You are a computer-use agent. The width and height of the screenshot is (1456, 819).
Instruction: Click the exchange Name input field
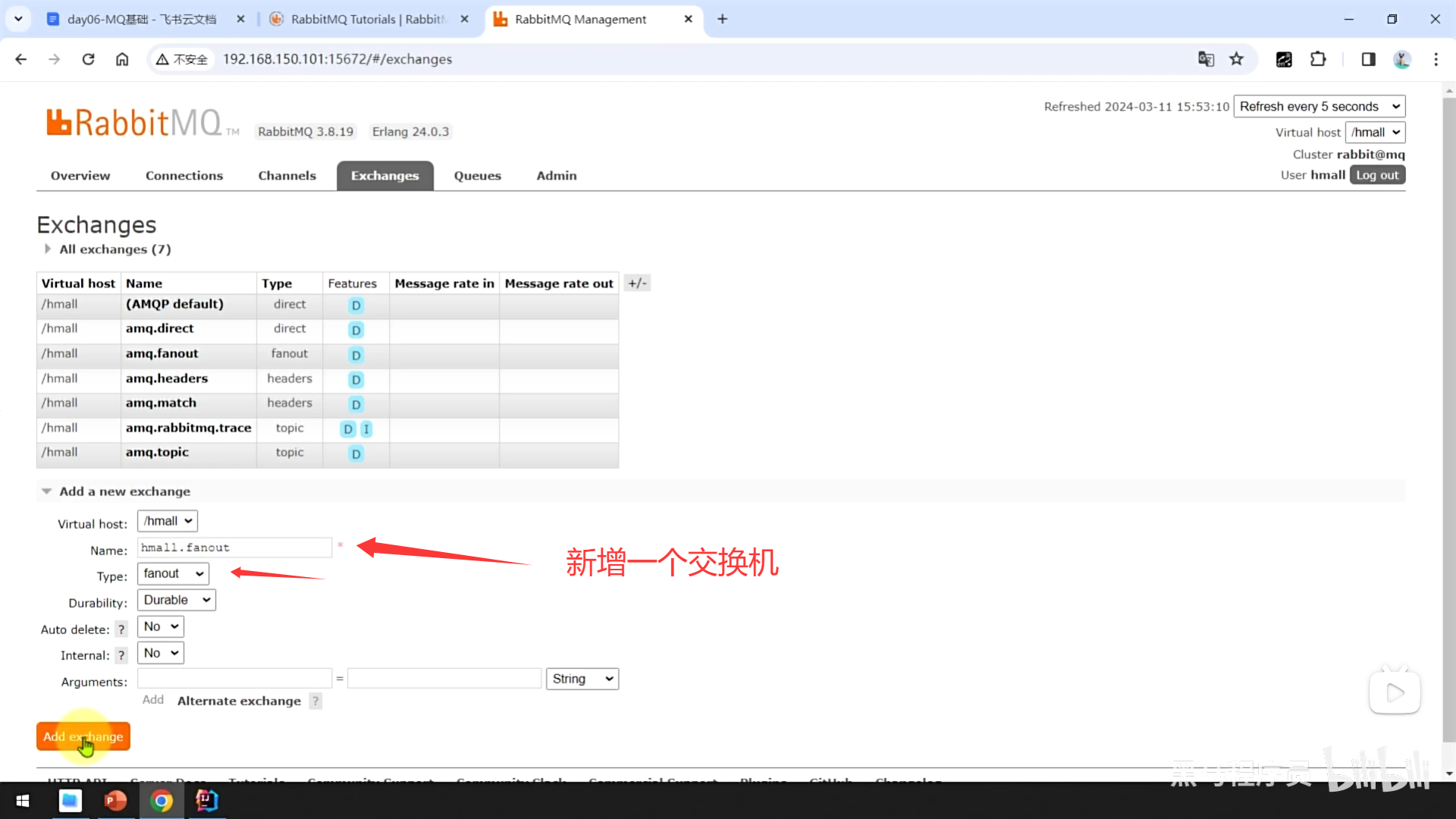point(234,548)
